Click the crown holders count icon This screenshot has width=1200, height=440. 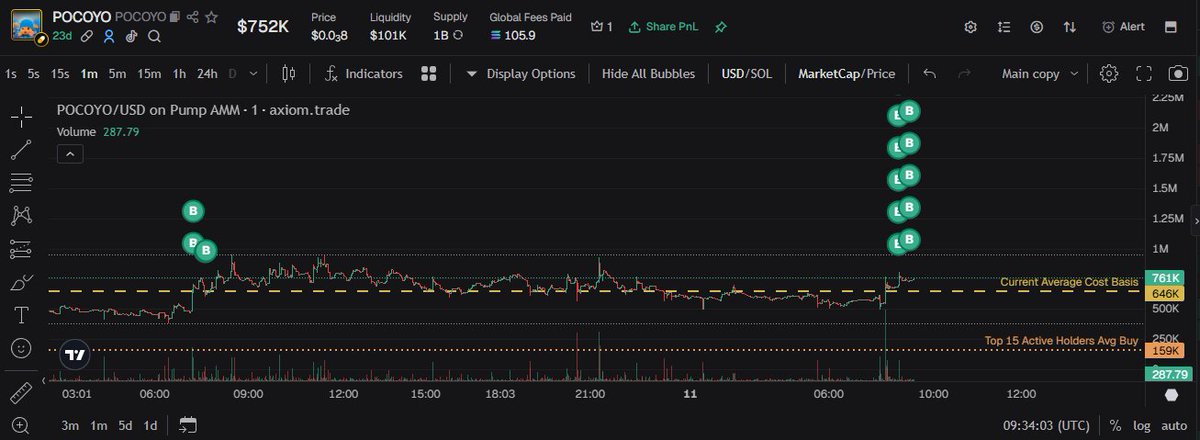point(602,27)
